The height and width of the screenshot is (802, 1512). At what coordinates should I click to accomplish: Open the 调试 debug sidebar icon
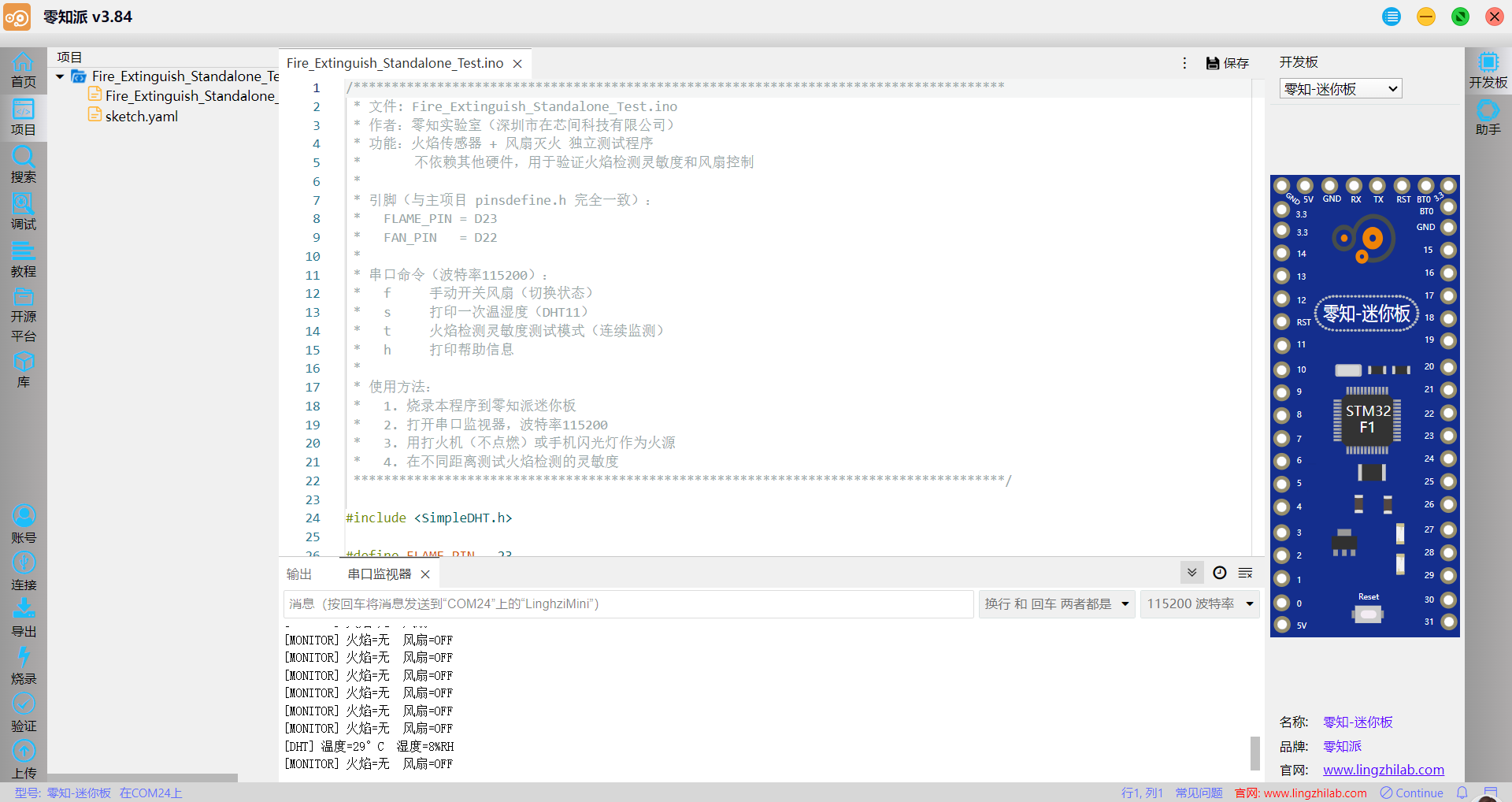click(x=24, y=212)
